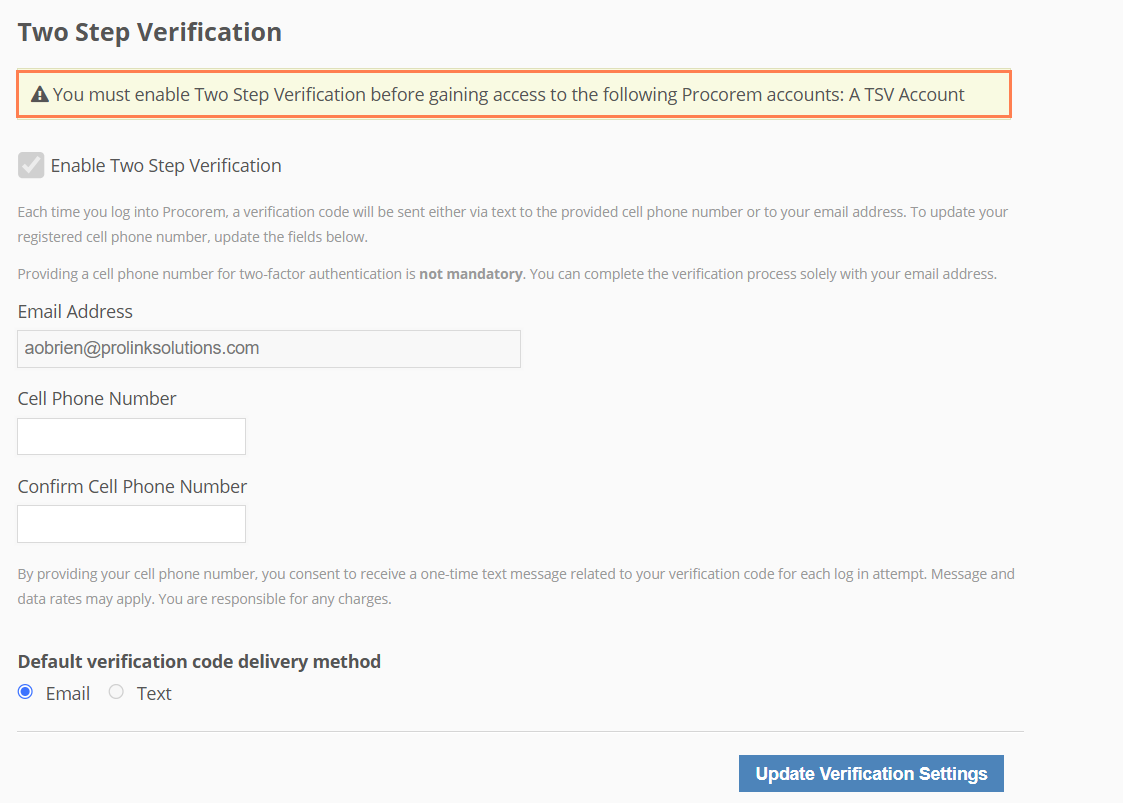Select the Email delivery radio button
Viewport: 1123px width, 803px height.
26,692
